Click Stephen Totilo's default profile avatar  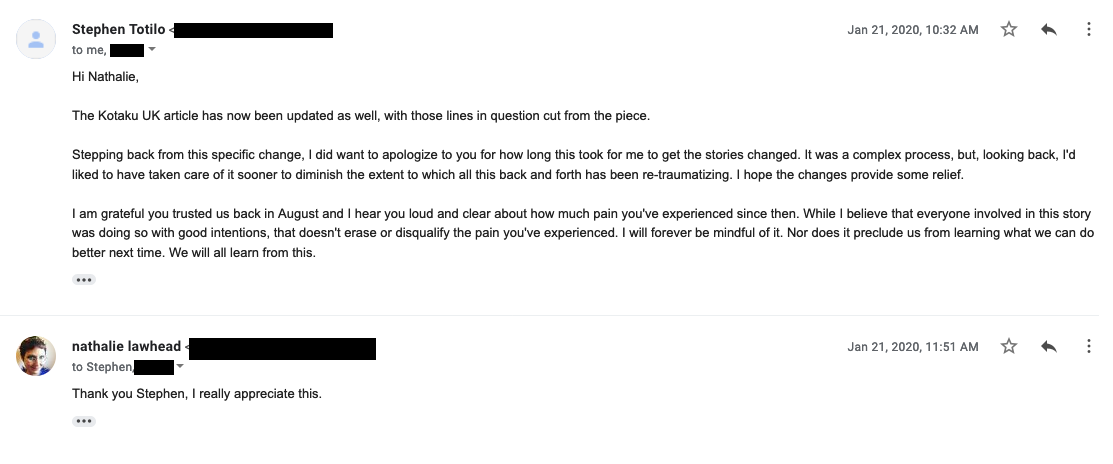(36, 39)
